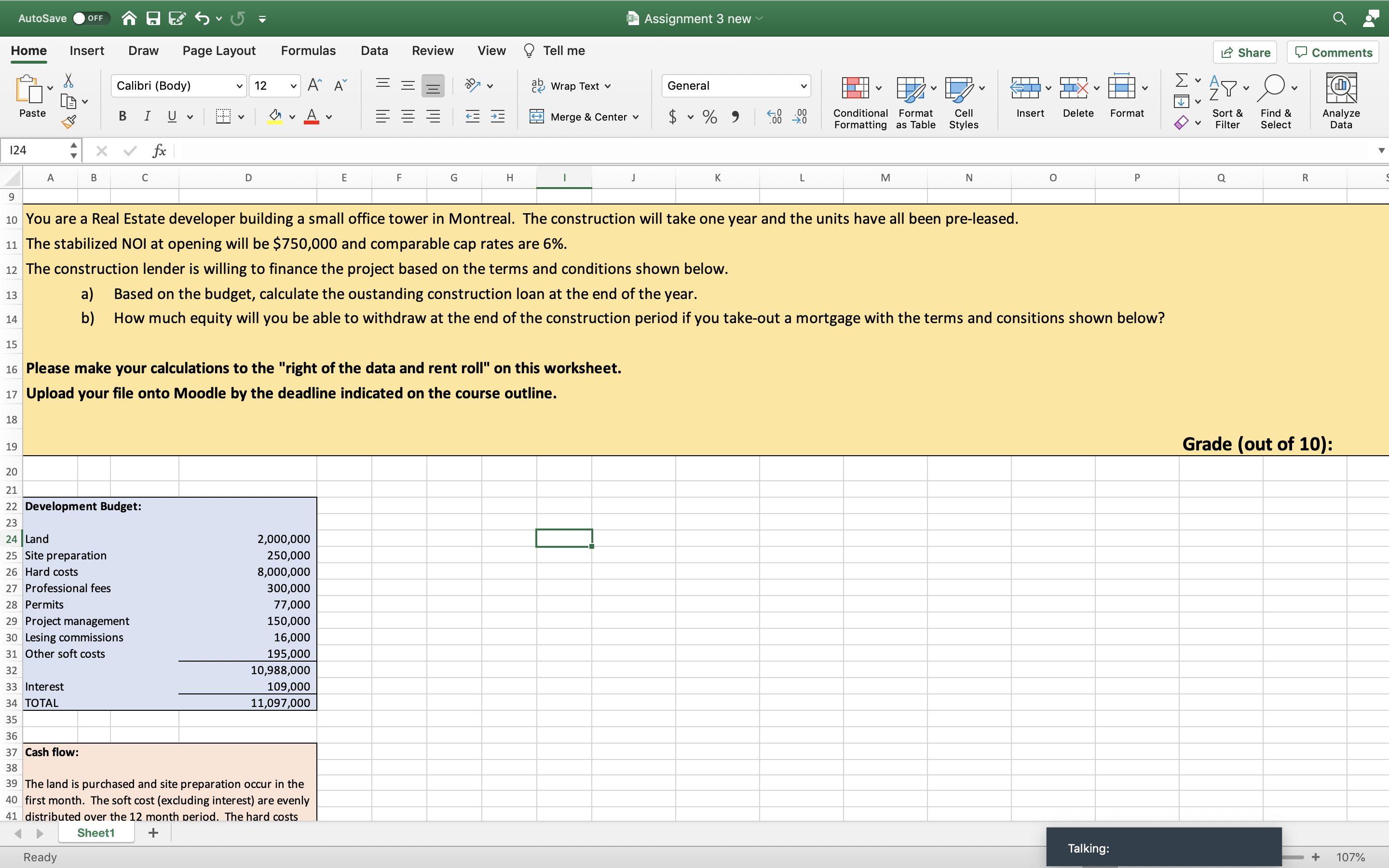Image resolution: width=1389 pixels, height=868 pixels.
Task: Apply percent number style
Action: tap(709, 117)
